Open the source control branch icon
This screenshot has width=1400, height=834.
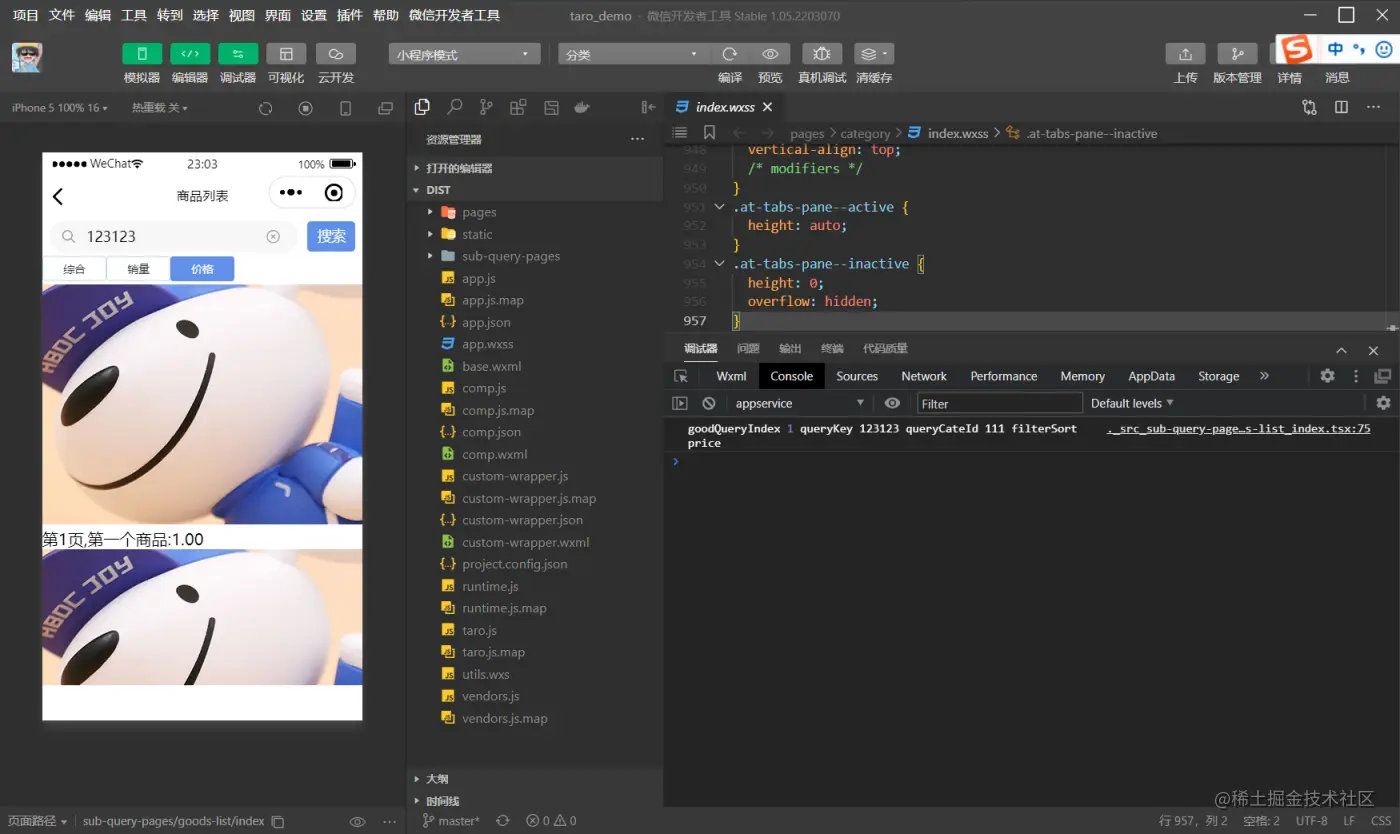486,107
